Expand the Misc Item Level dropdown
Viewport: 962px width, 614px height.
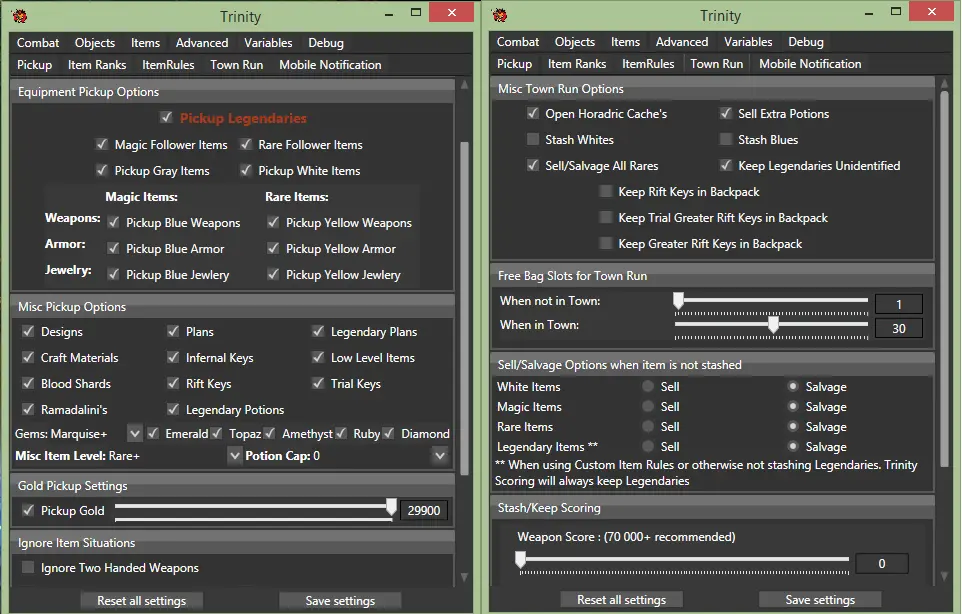click(x=234, y=456)
